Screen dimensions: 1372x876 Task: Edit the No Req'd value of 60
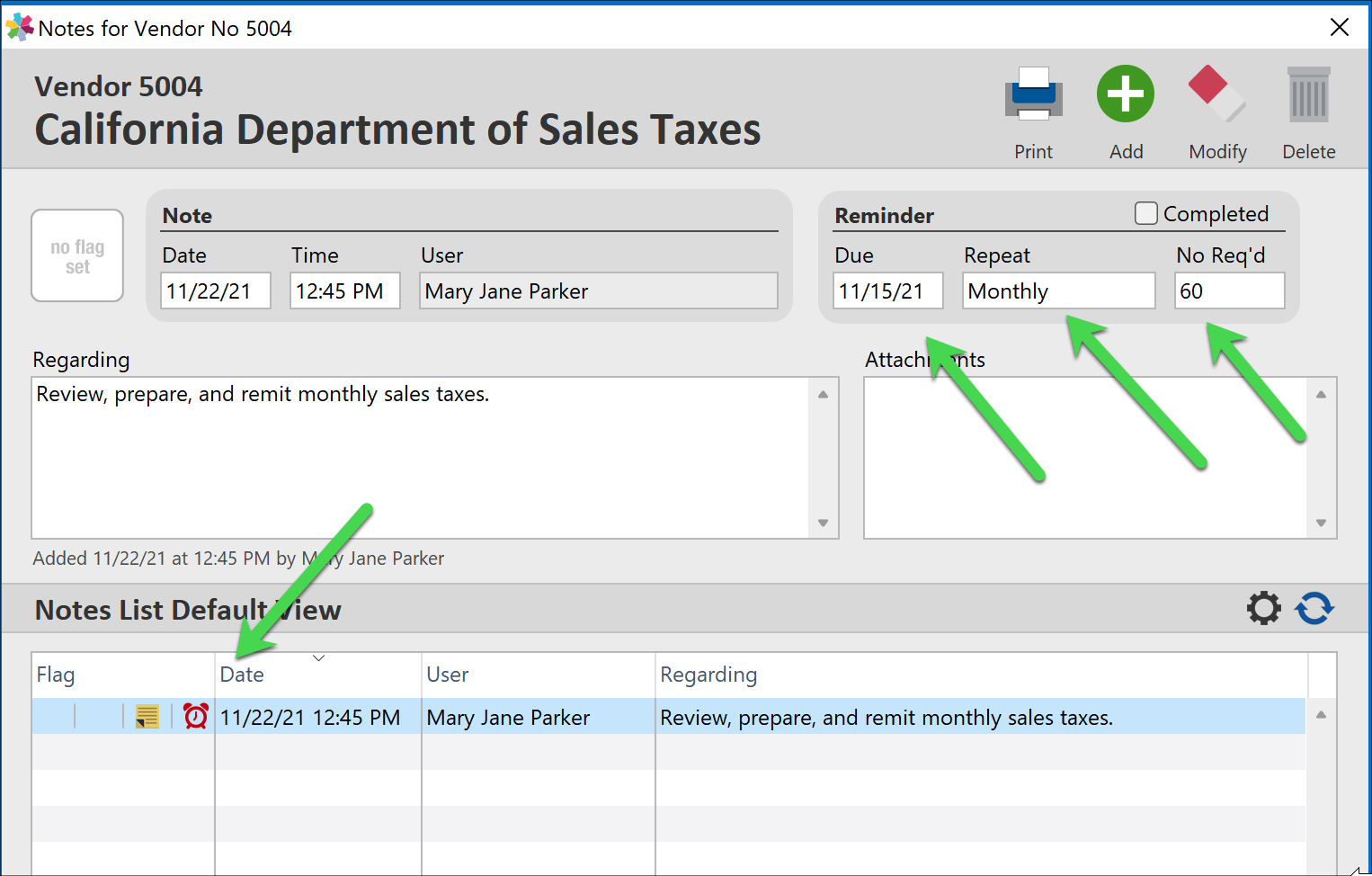tap(1229, 291)
